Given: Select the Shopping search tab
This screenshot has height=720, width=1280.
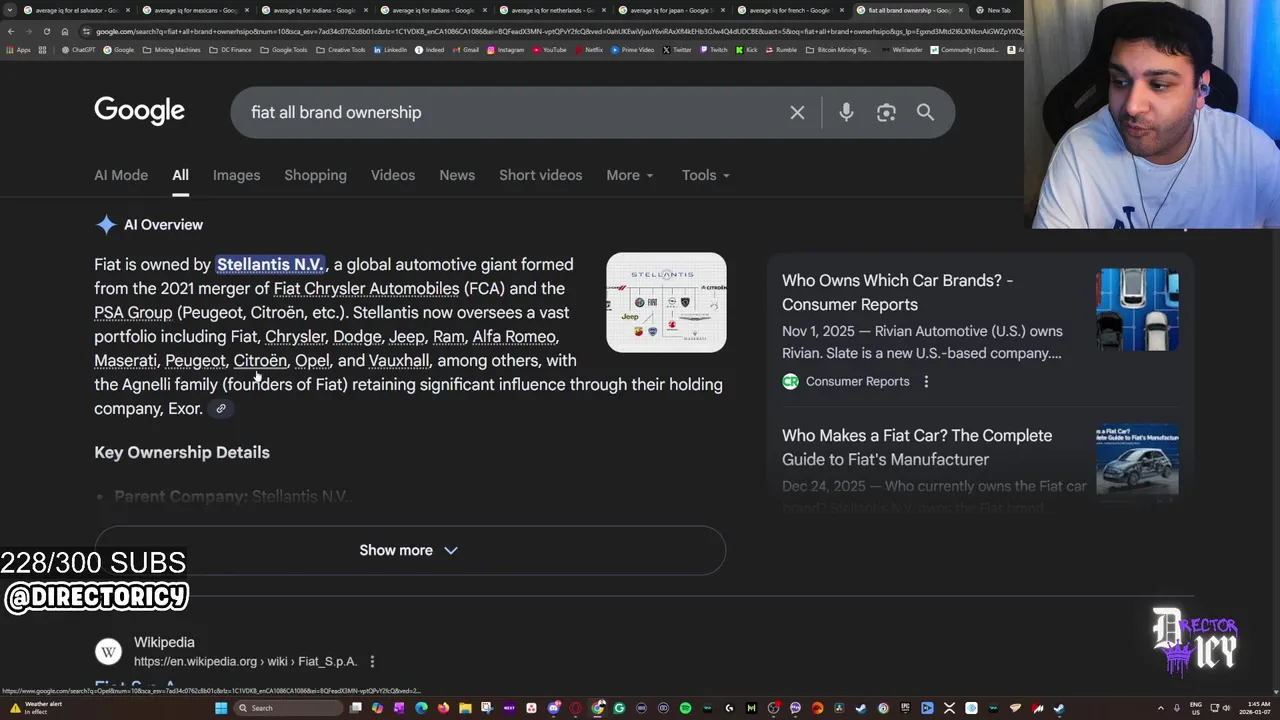Looking at the screenshot, I should 315,175.
